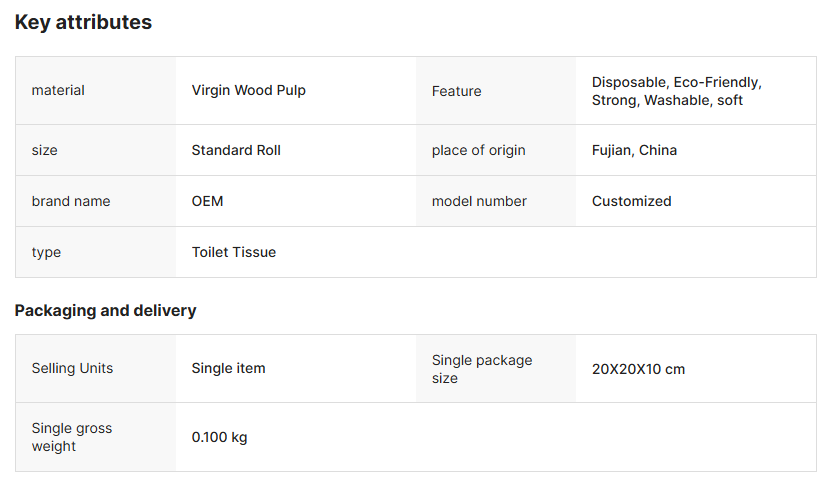Viewport: 822px width, 484px height.
Task: Click the brand name label
Action: (71, 201)
